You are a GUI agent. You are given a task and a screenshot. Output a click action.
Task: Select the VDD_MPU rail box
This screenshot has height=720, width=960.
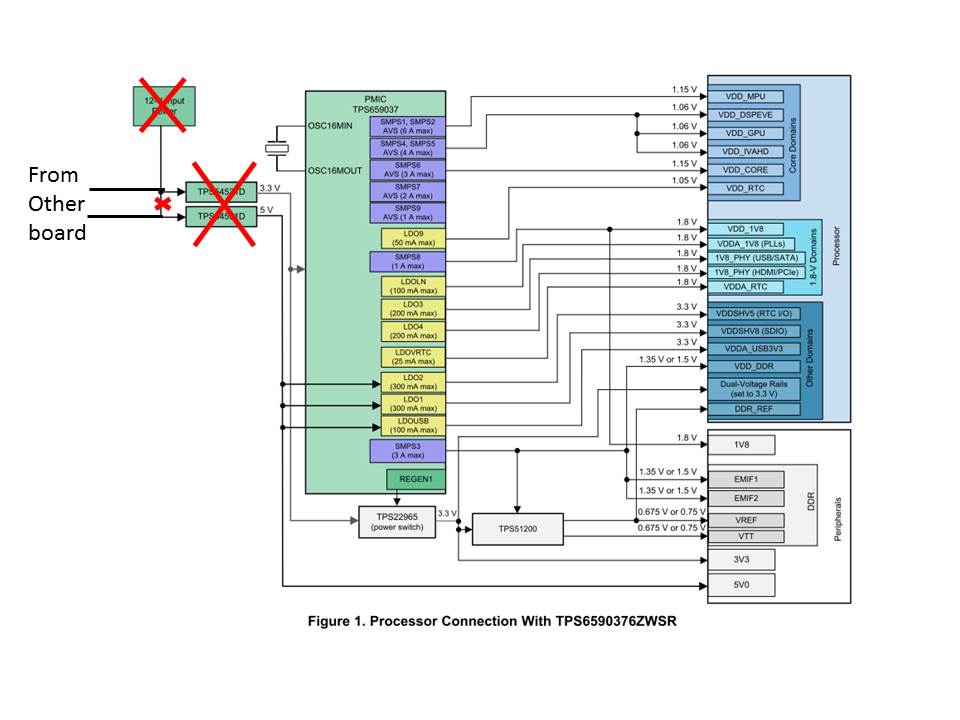pyautogui.click(x=745, y=97)
